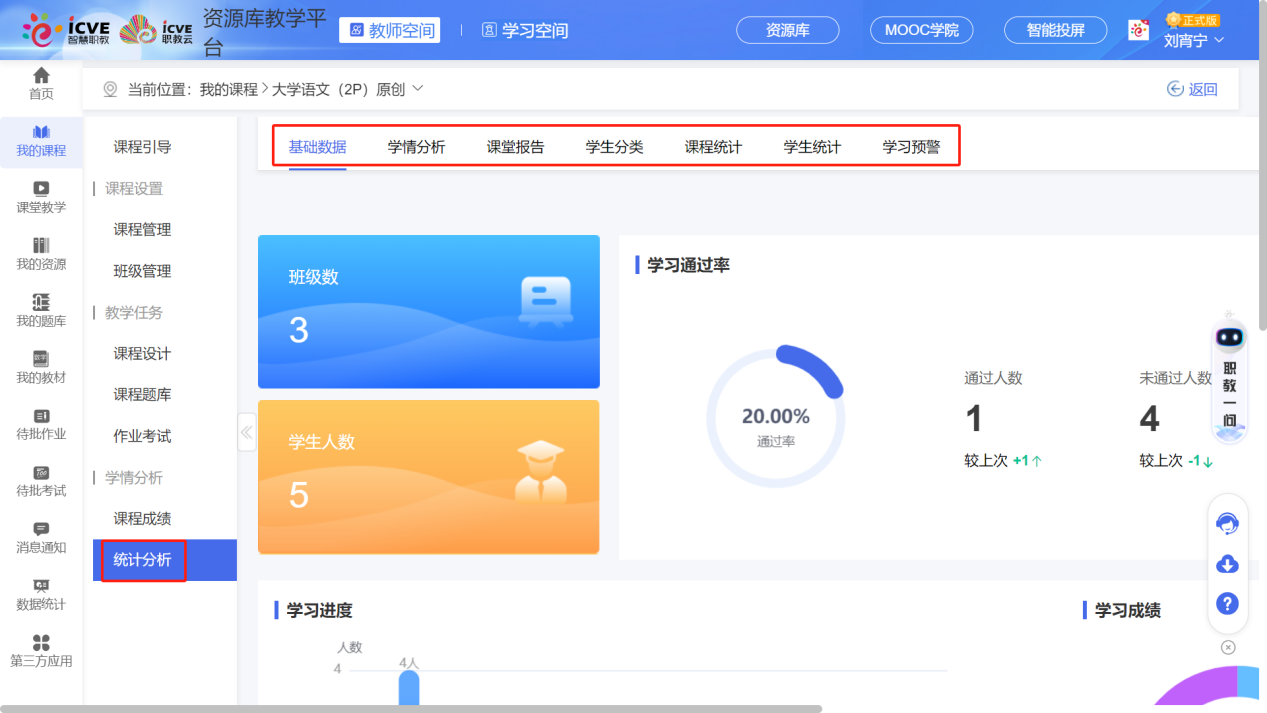Select the 数据统计 statistics icon

tap(40, 595)
